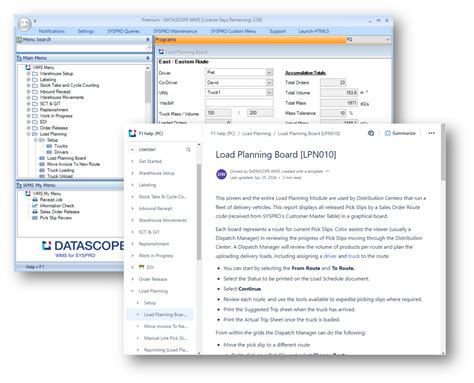This screenshot has height=383, width=474.
Task: Collapse the Setup subfolder under Load Planning
Action: coord(36,140)
